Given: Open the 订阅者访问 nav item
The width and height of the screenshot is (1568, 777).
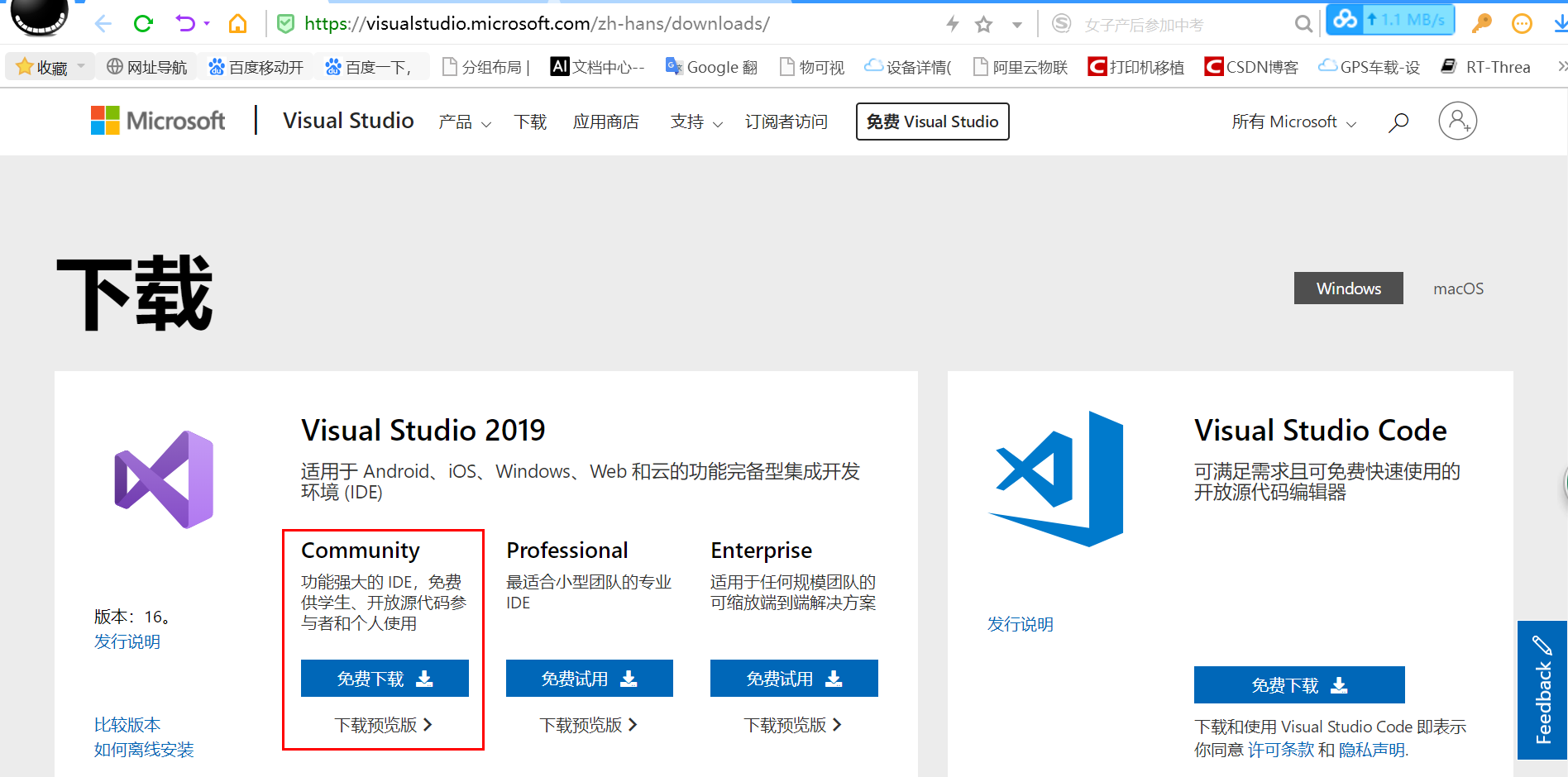Looking at the screenshot, I should coord(786,122).
